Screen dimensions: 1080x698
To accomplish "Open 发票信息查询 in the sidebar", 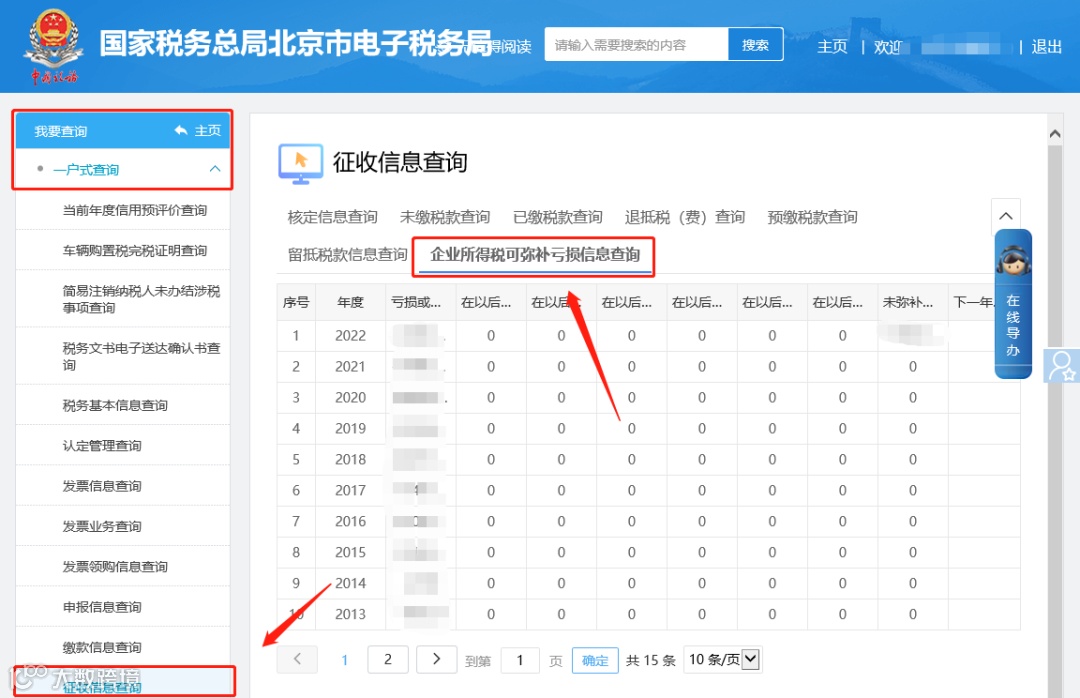I will click(x=102, y=486).
